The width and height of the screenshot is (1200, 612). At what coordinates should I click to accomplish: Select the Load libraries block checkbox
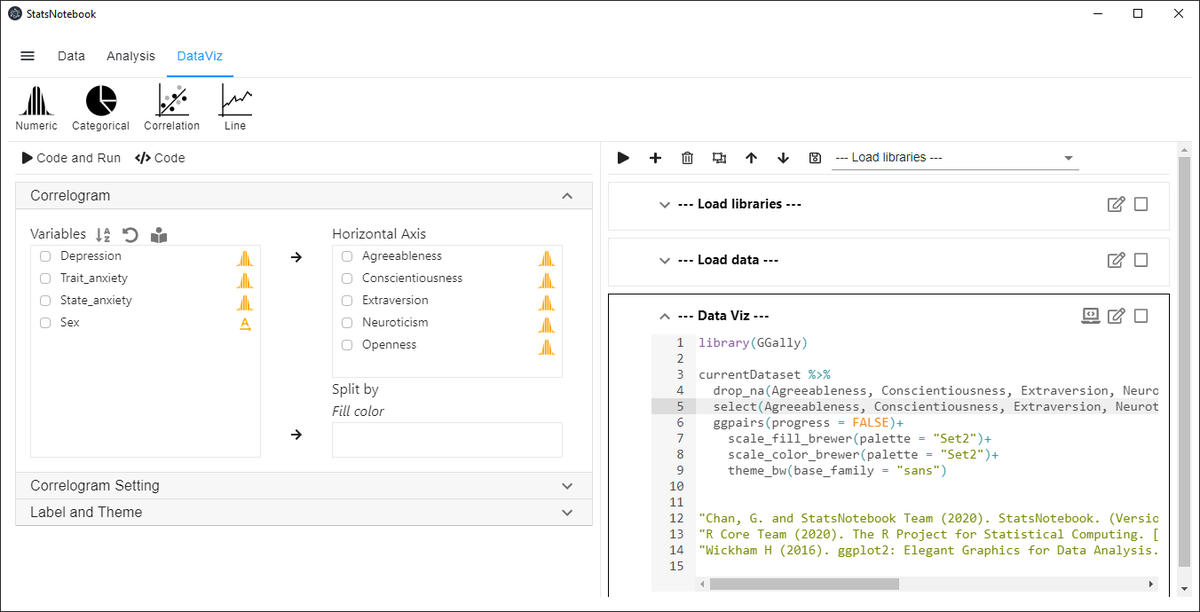point(1141,204)
